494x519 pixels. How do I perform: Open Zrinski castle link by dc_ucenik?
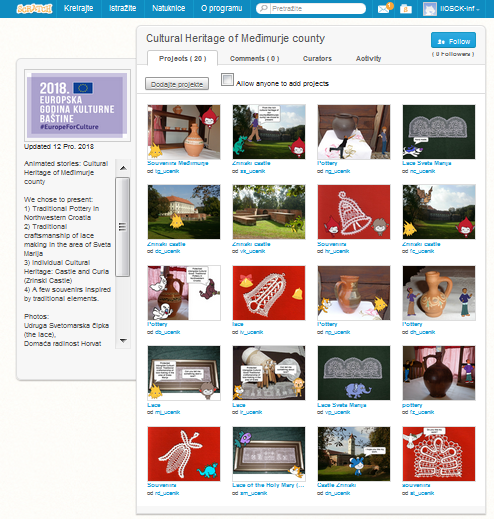point(166,244)
